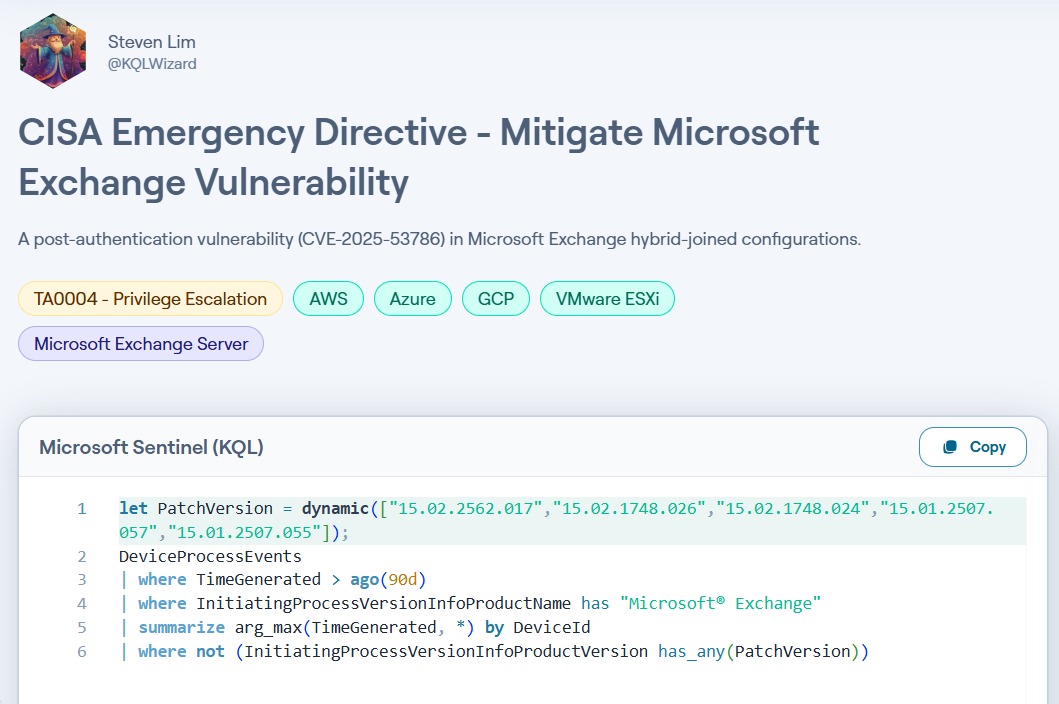Viewport: 1059px width, 704px height.
Task: Click the "15.02.1748.026" version string
Action: [629, 508]
